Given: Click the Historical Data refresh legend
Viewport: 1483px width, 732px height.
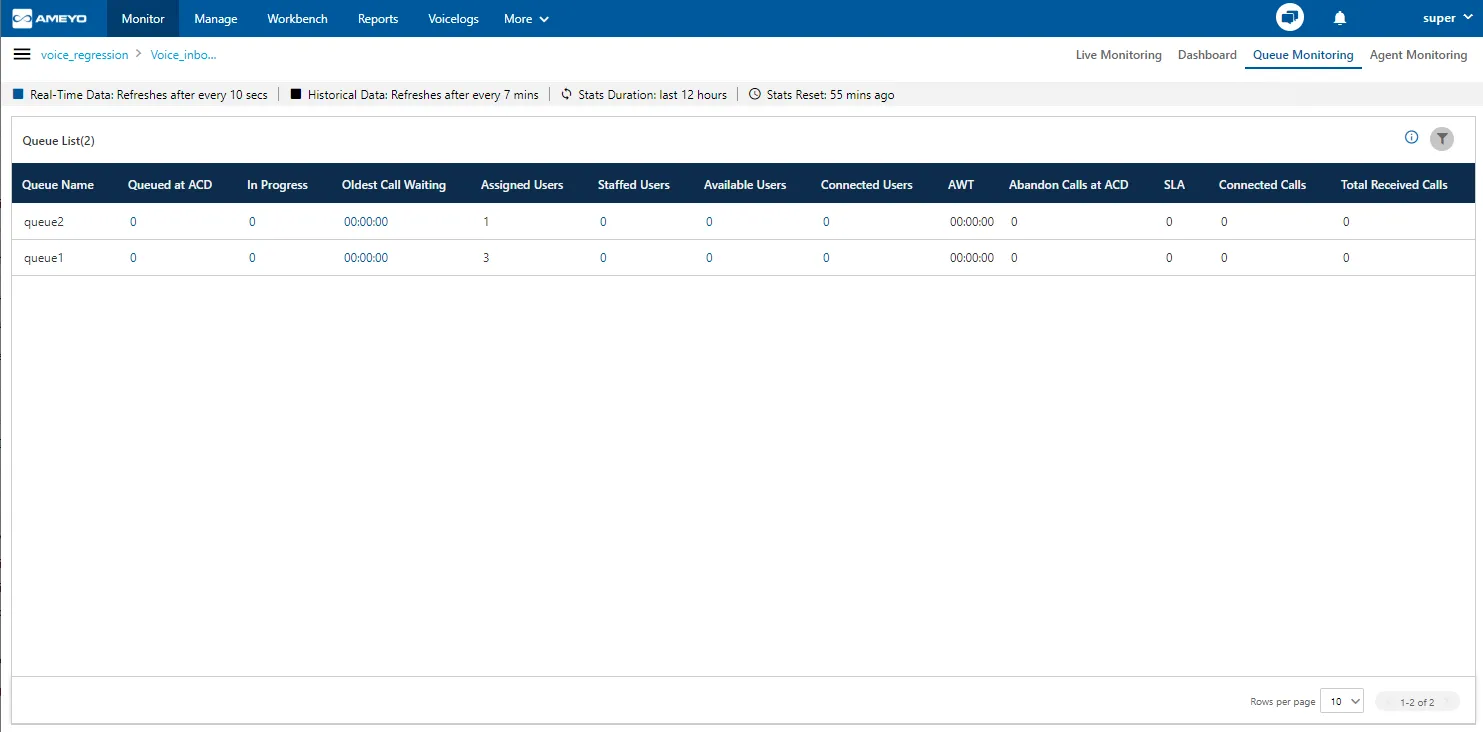Looking at the screenshot, I should (414, 95).
